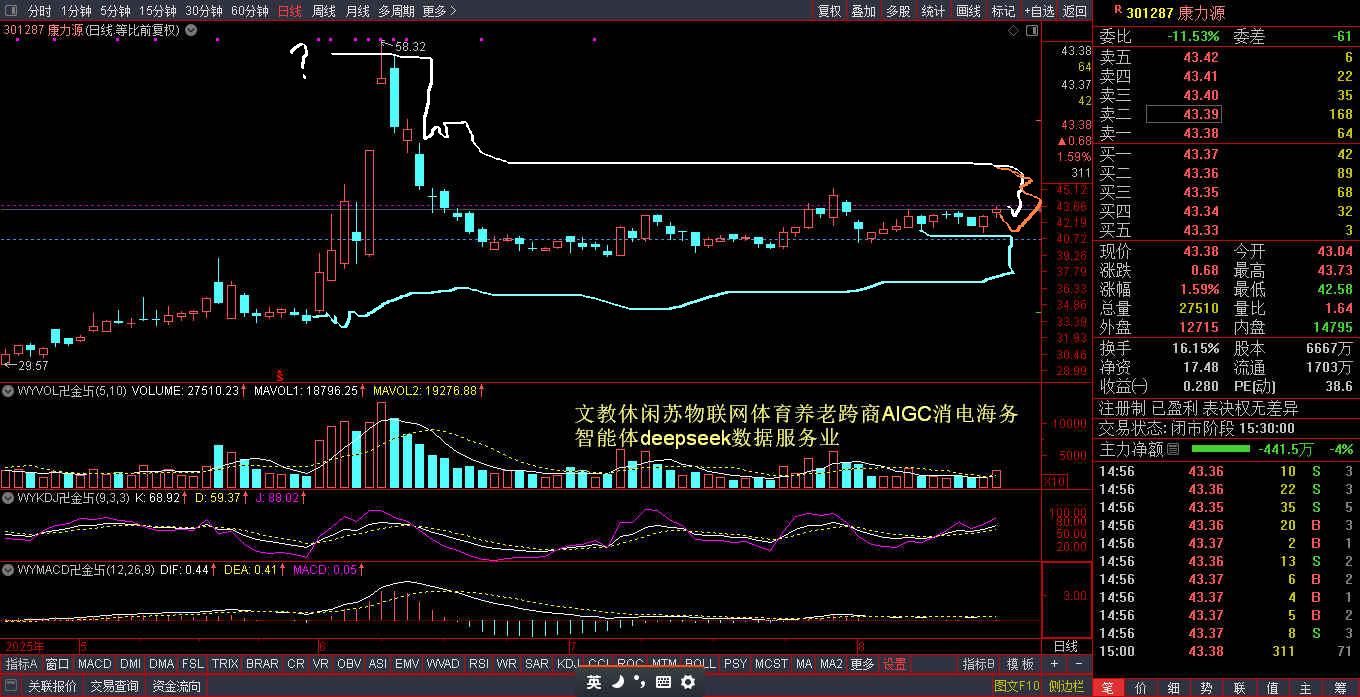1360x697 pixels.
Task: Apply the PSY indicator
Action: 735,664
